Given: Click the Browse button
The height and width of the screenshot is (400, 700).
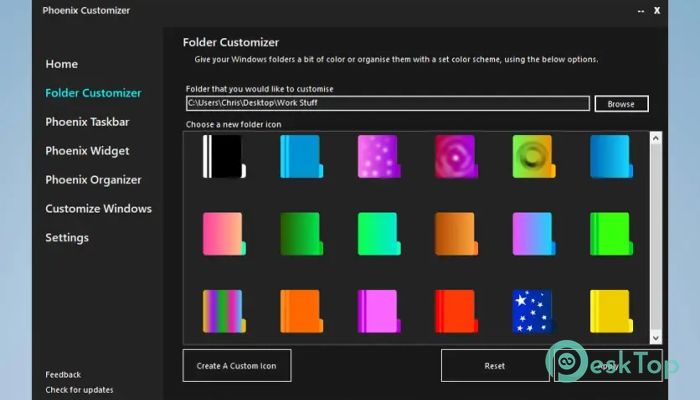Looking at the screenshot, I should [621, 104].
